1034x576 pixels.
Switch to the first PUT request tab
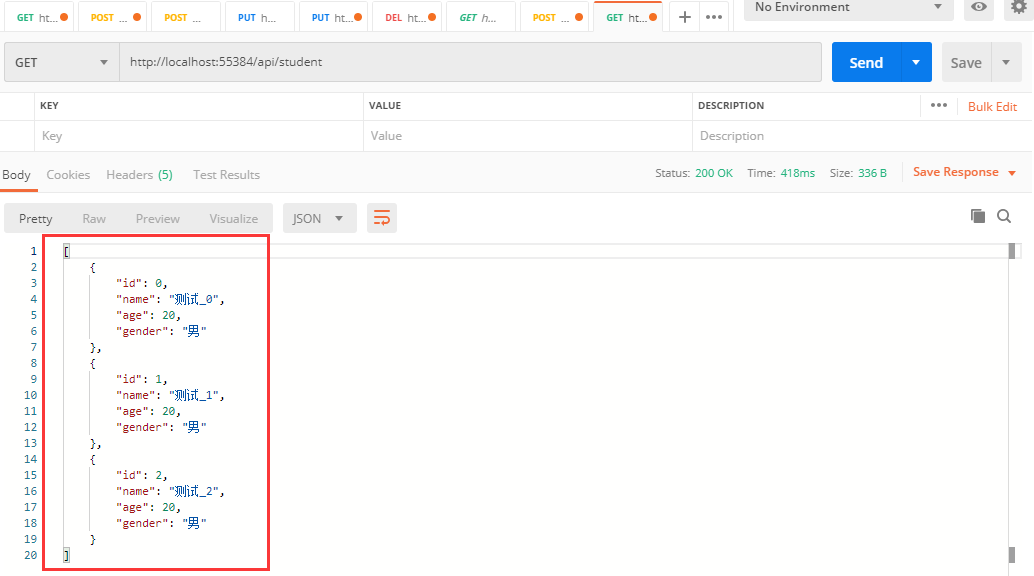(260, 17)
